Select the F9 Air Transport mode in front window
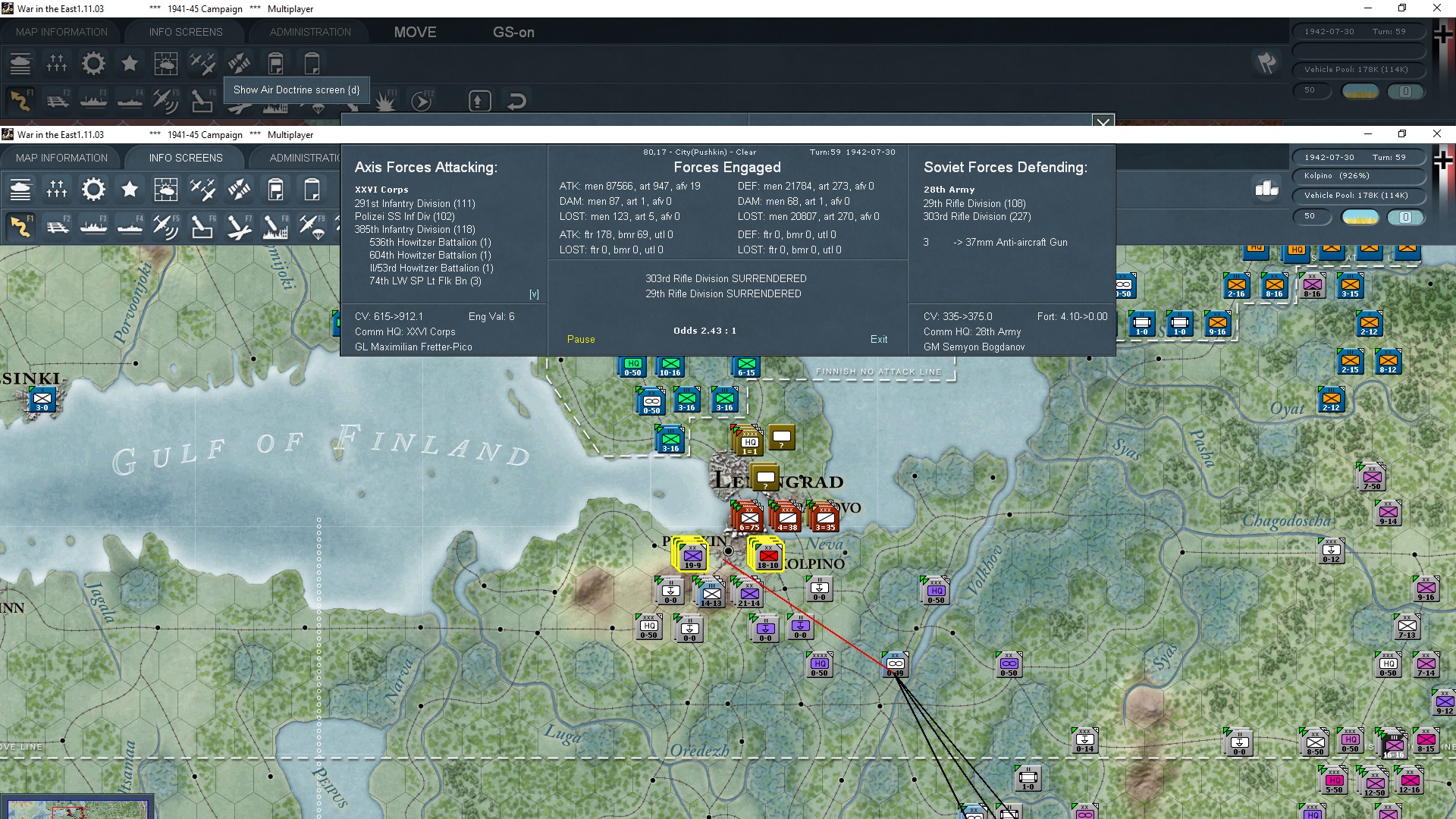The height and width of the screenshot is (819, 1456). click(312, 227)
